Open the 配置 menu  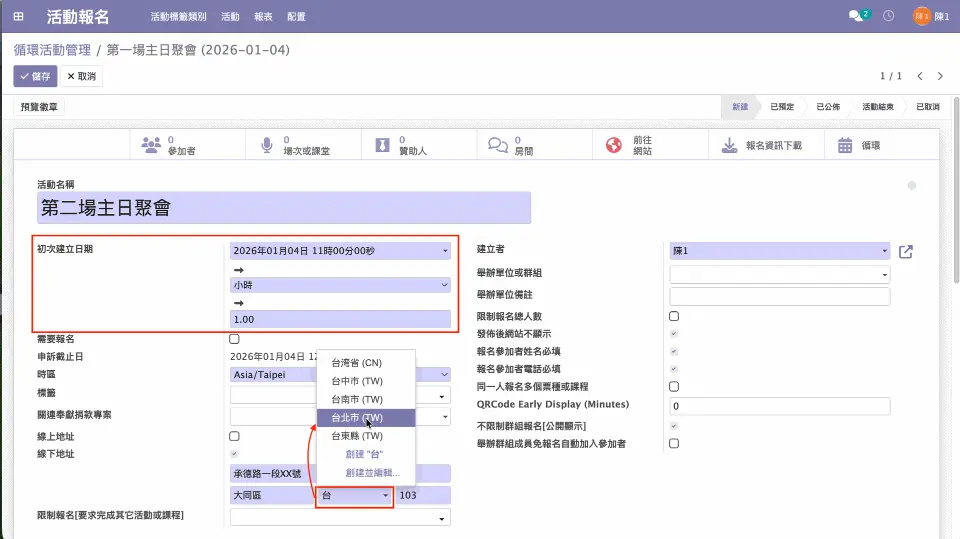click(x=296, y=17)
